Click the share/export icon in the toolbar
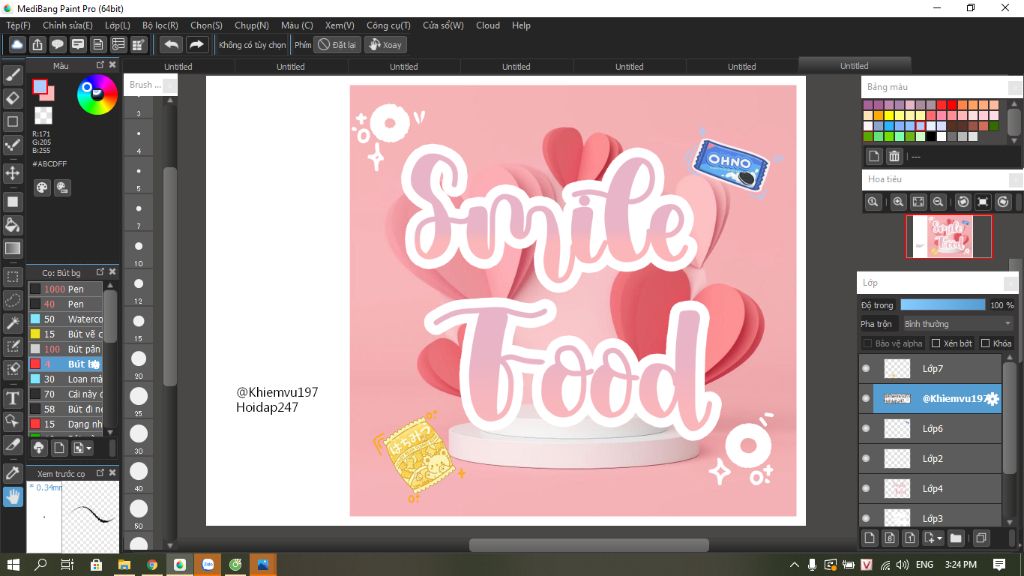 tap(37, 44)
